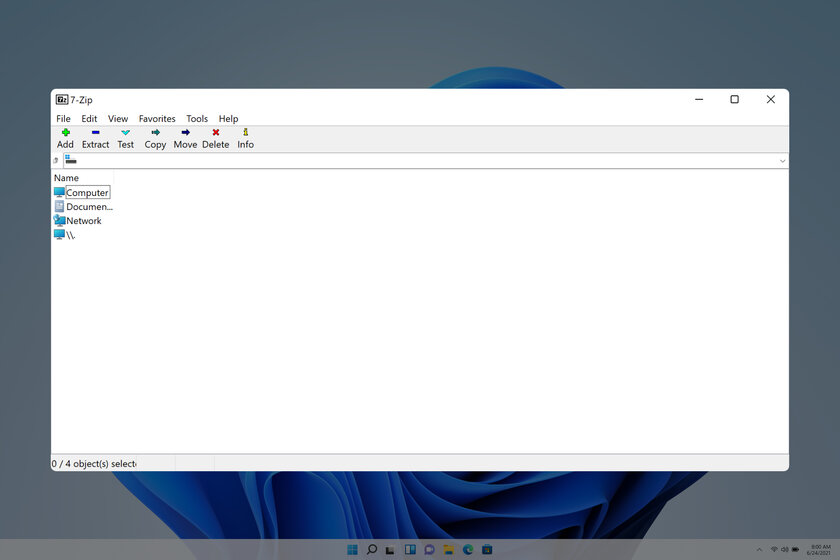Expand the address bar dropdown arrow
This screenshot has height=560, width=840.
(782, 161)
